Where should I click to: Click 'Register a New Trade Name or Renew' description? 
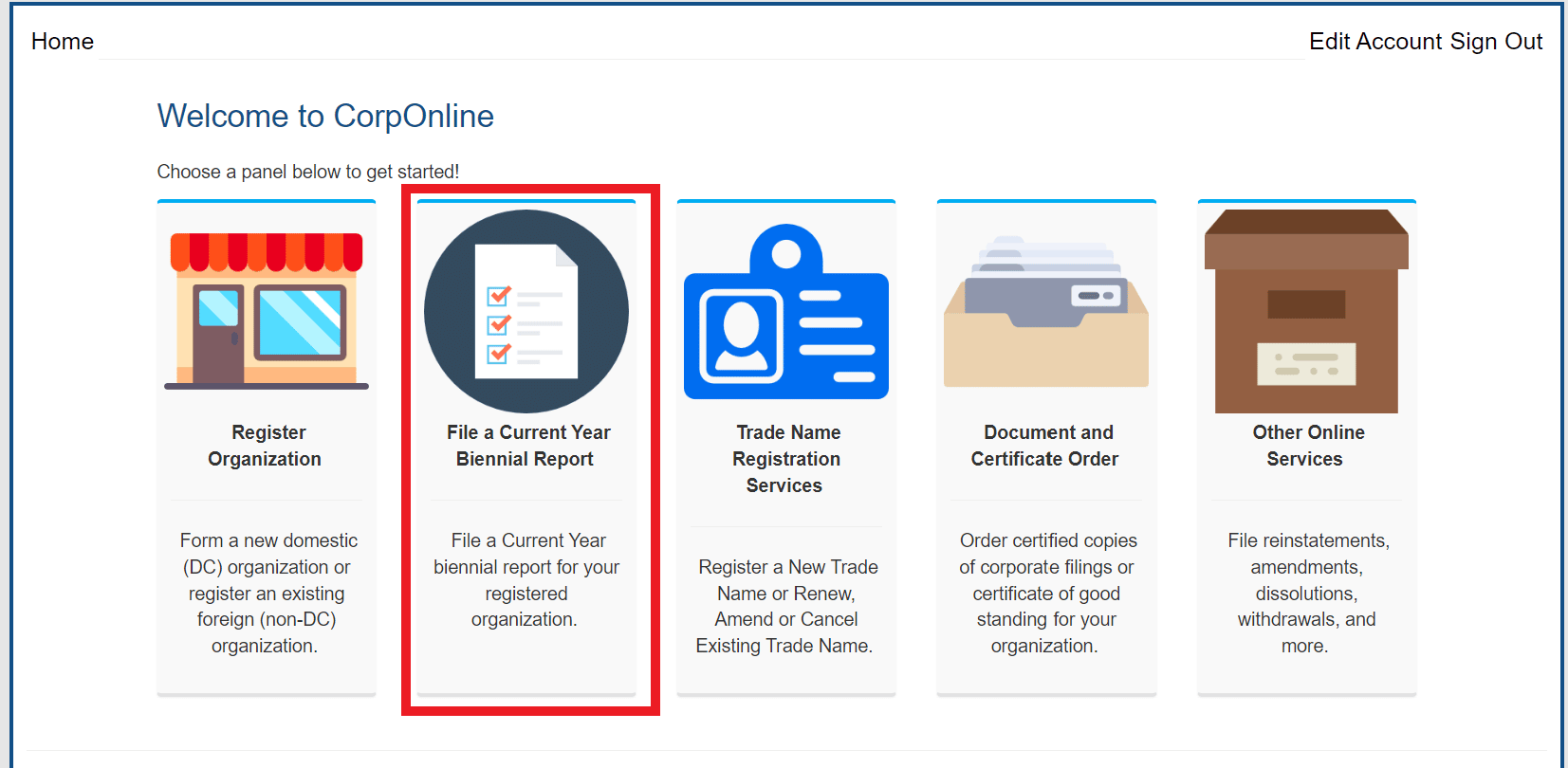click(x=786, y=607)
